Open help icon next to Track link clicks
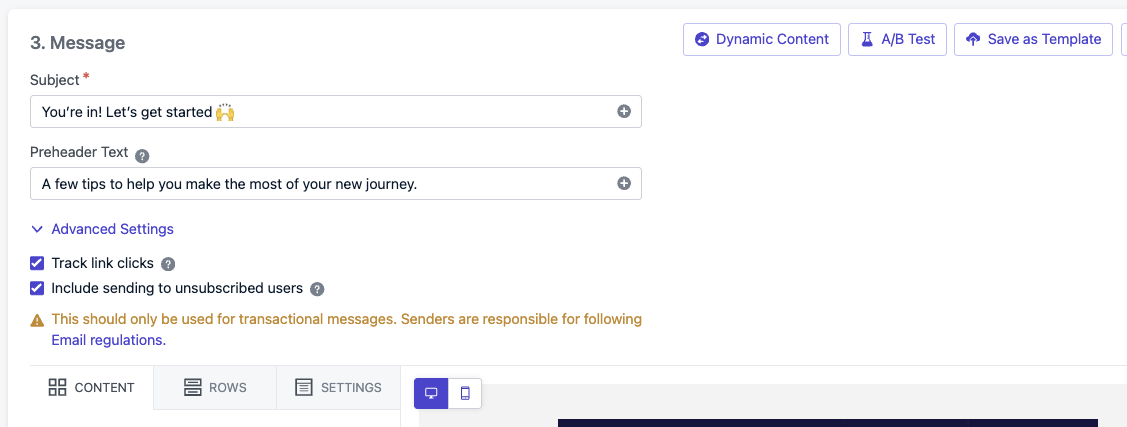 168,264
